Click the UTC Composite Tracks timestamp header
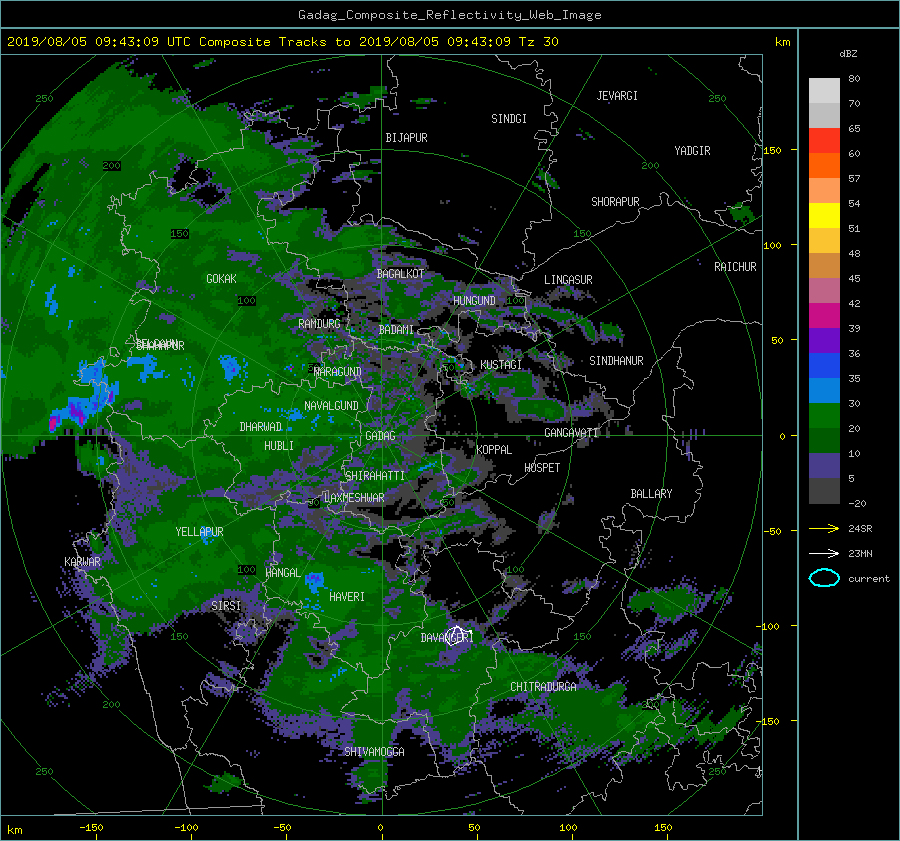Image resolution: width=900 pixels, height=841 pixels. [282, 42]
